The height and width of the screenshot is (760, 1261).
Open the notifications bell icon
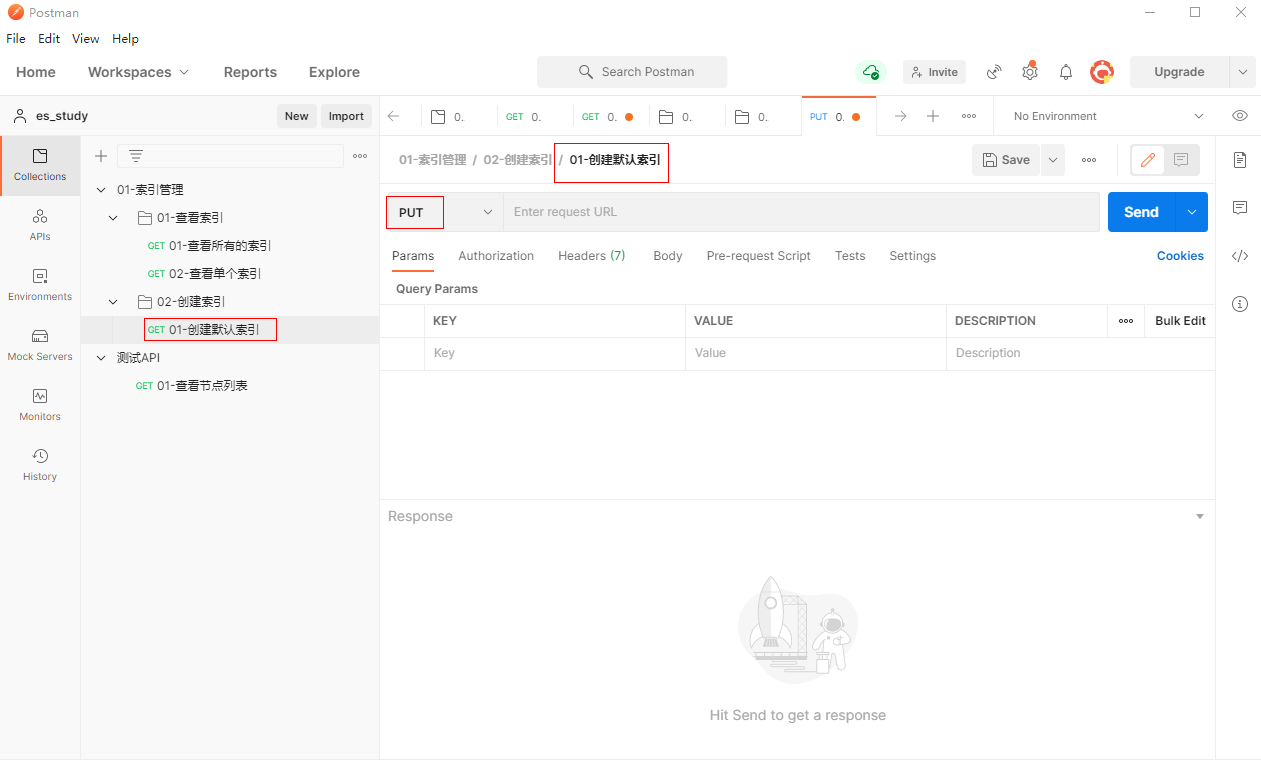[x=1066, y=72]
